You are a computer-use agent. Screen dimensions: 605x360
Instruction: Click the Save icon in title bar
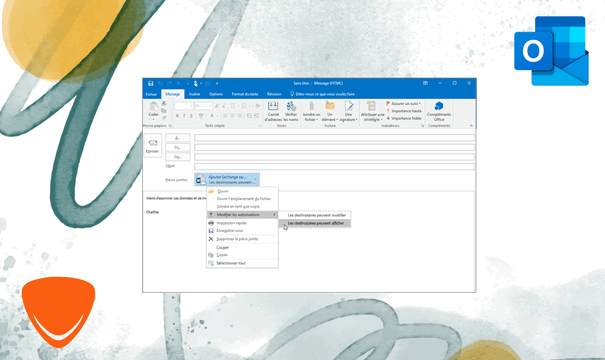click(x=150, y=83)
